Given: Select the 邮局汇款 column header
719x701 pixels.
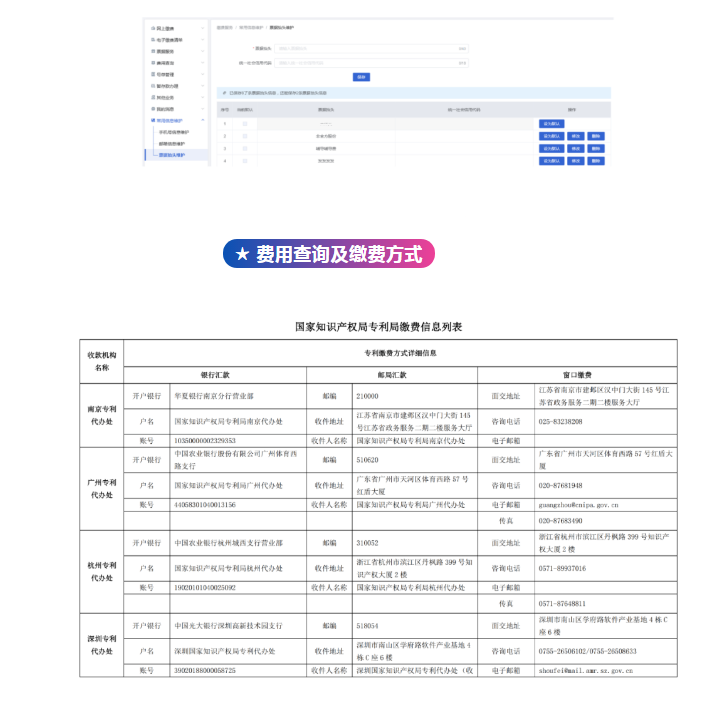Looking at the screenshot, I should point(392,375).
